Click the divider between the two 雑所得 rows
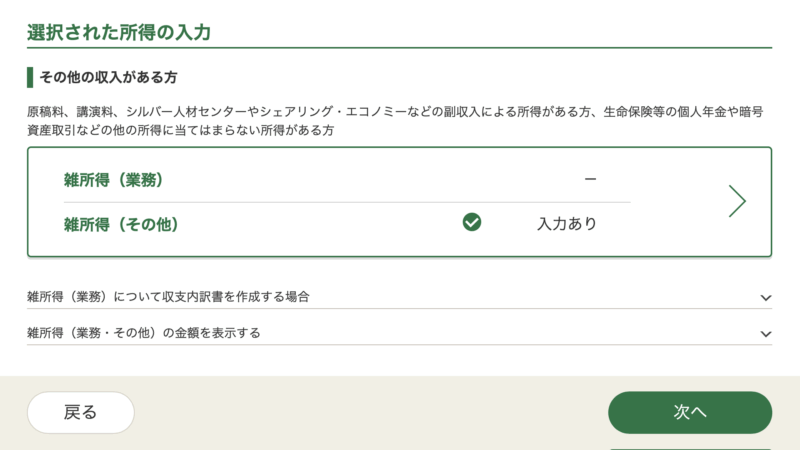 [x=347, y=202]
